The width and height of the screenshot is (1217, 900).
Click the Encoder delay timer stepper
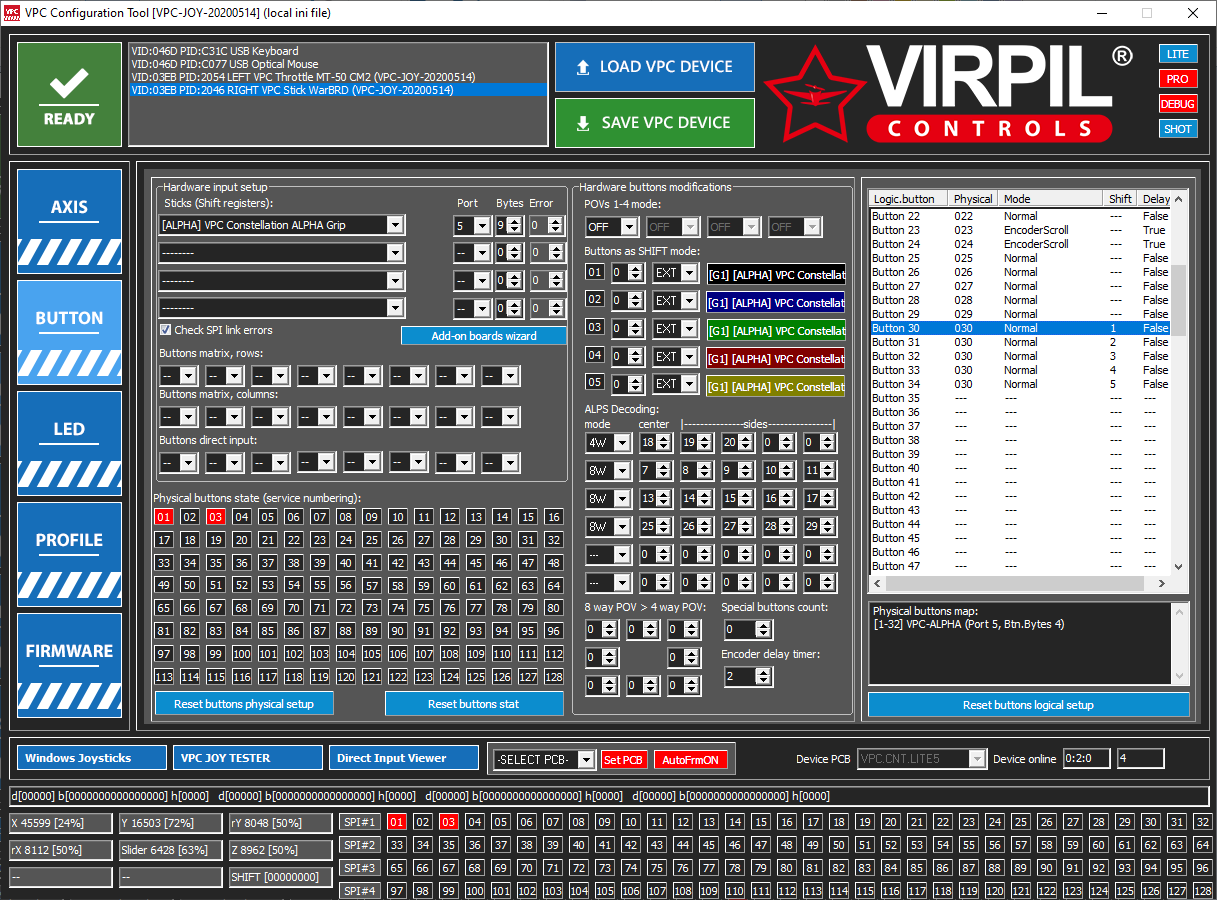click(748, 677)
